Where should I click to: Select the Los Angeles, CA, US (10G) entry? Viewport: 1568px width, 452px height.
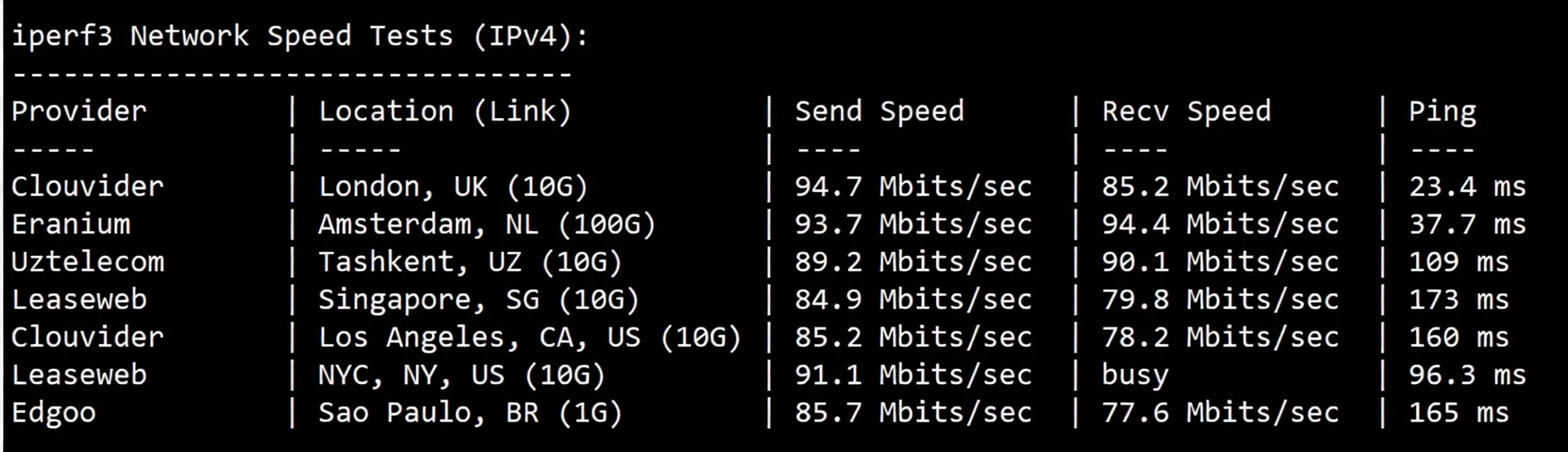[x=529, y=337]
